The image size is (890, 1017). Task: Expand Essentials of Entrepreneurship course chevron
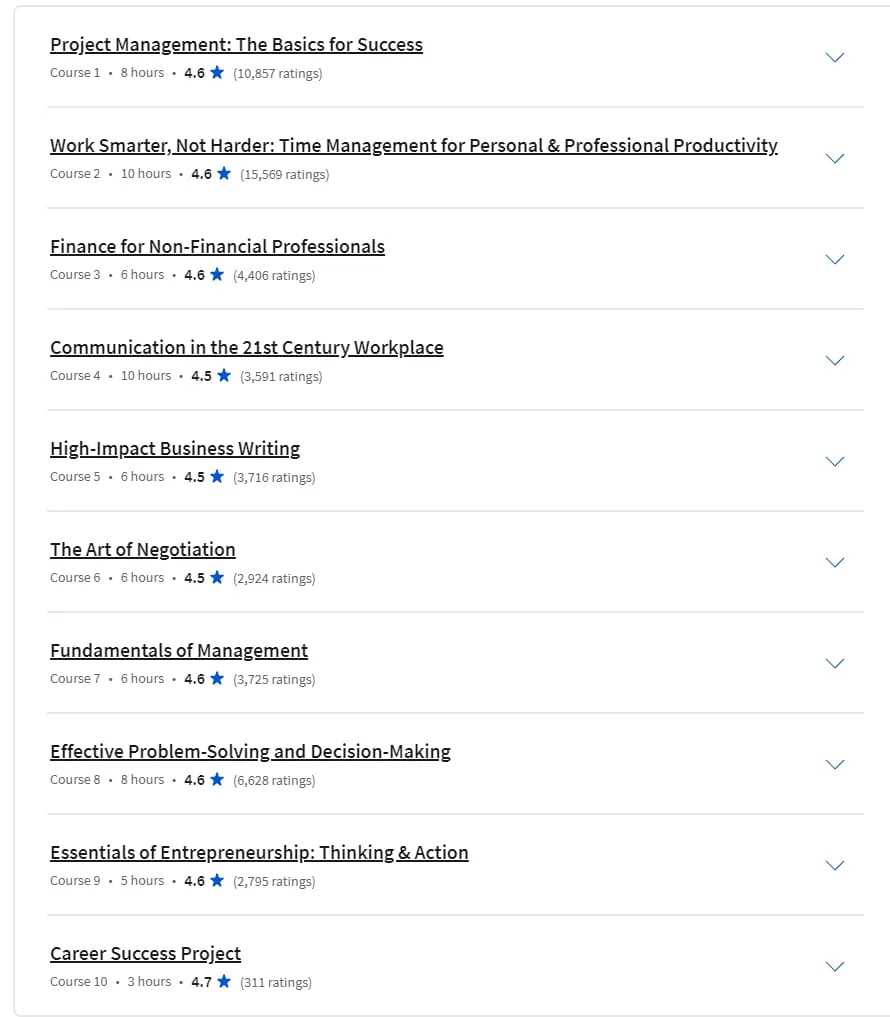pyautogui.click(x=834, y=865)
